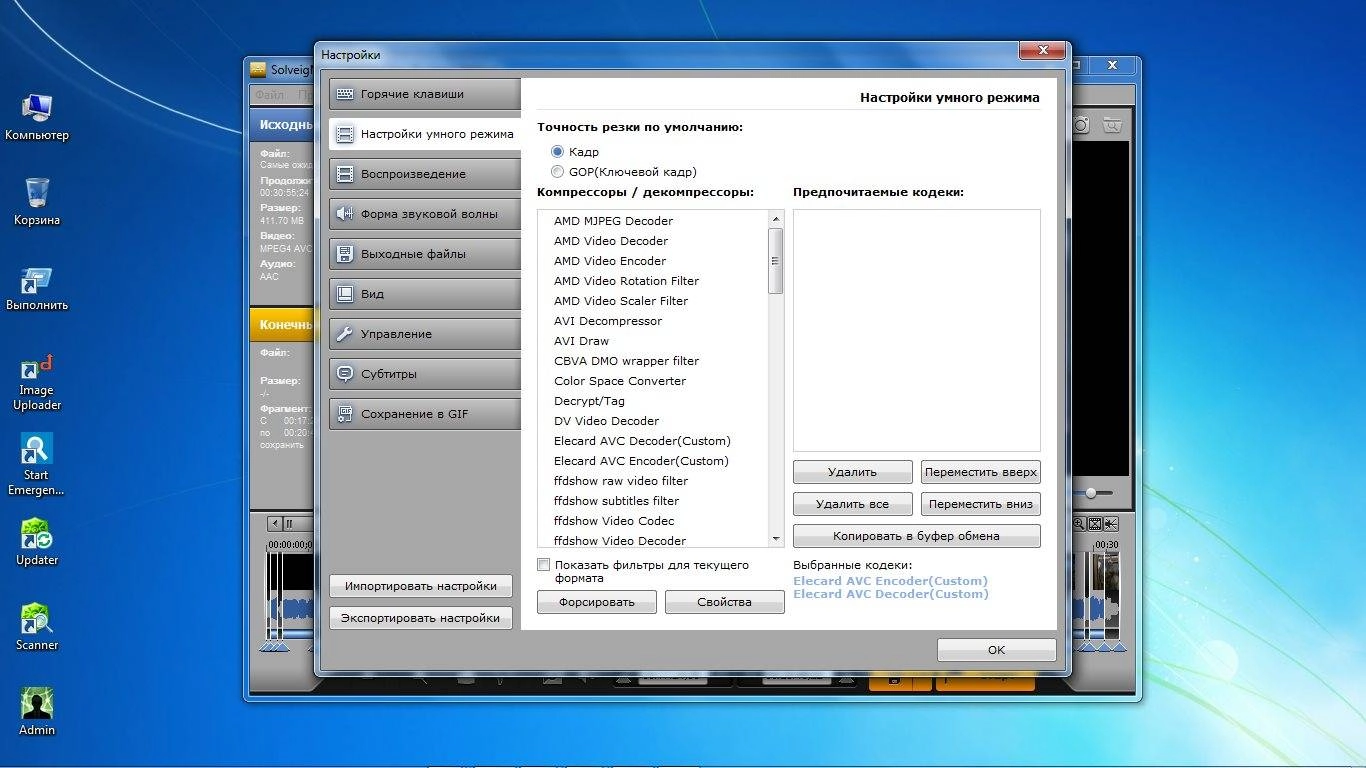Click the codec list scrollbar thumb
Viewport: 1366px width, 768px height.
775,261
